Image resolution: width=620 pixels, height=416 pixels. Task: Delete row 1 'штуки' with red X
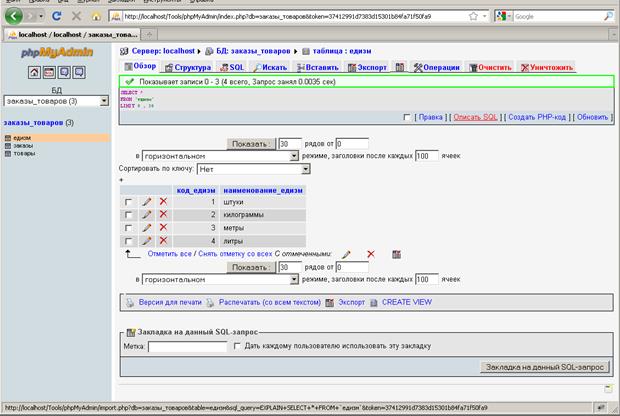163,201
